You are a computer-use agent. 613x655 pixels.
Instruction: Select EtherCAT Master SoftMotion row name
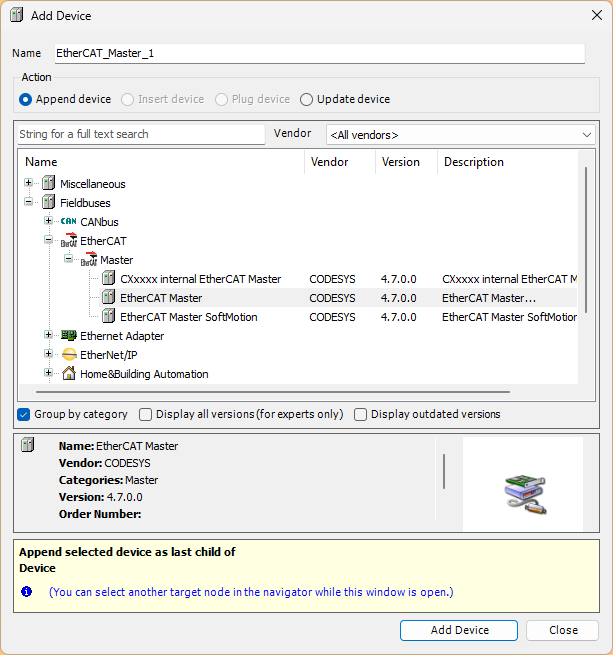(189, 317)
